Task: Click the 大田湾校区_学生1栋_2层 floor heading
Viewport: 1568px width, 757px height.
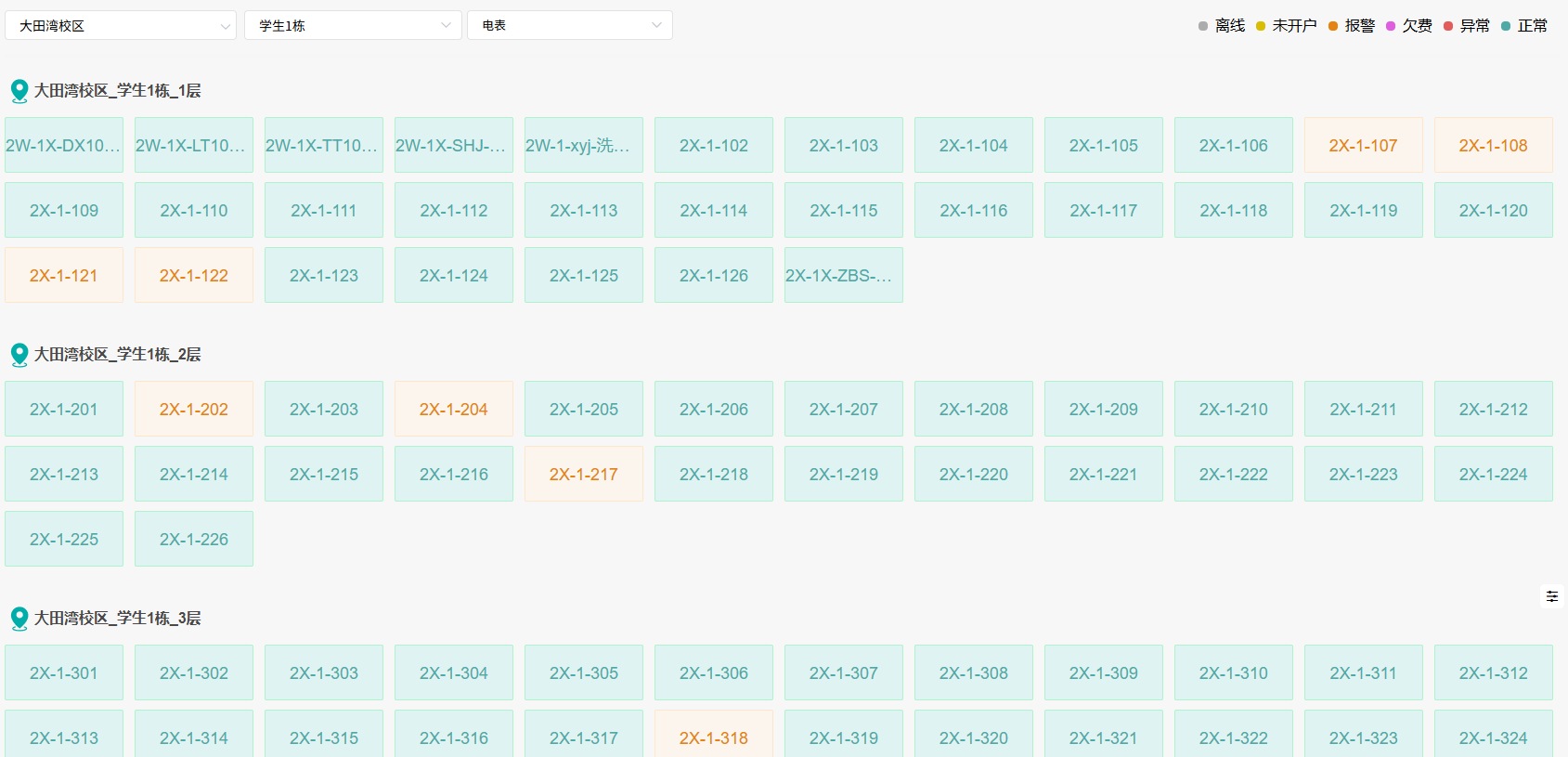Action: (118, 355)
